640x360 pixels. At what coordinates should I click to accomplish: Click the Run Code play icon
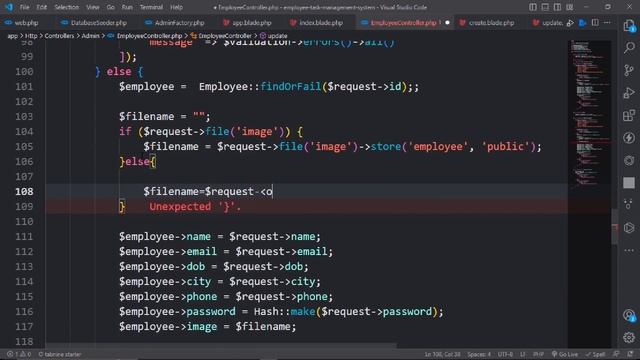[x=570, y=23]
